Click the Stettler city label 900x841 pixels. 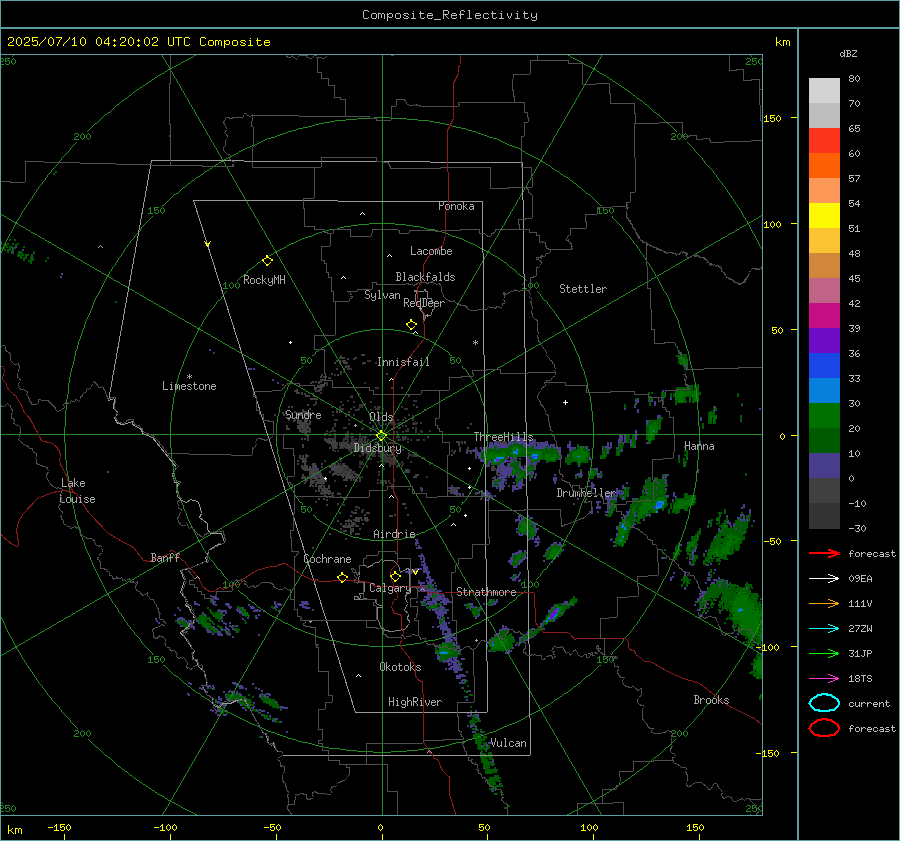pyautogui.click(x=583, y=289)
